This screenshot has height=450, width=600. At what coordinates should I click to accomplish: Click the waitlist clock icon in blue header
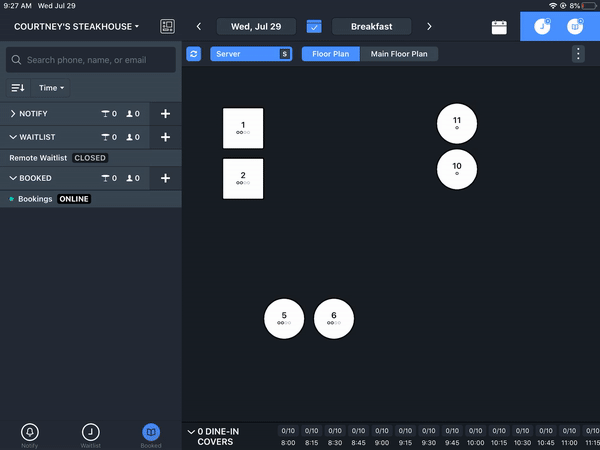pyautogui.click(x=542, y=26)
